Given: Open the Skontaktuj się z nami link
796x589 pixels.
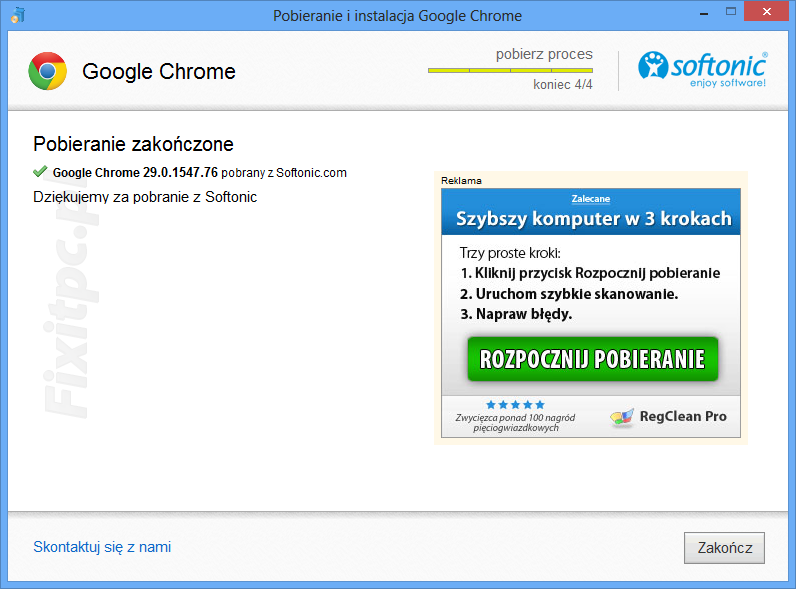Looking at the screenshot, I should click(x=102, y=547).
